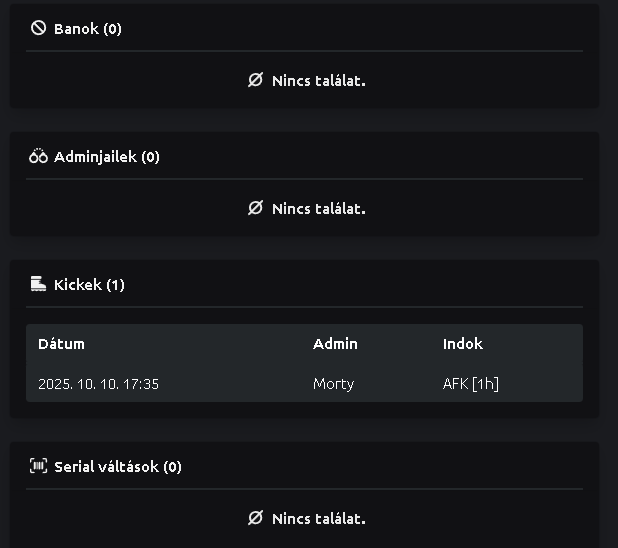Click the empty-set icon in Serial váltások section

255,518
